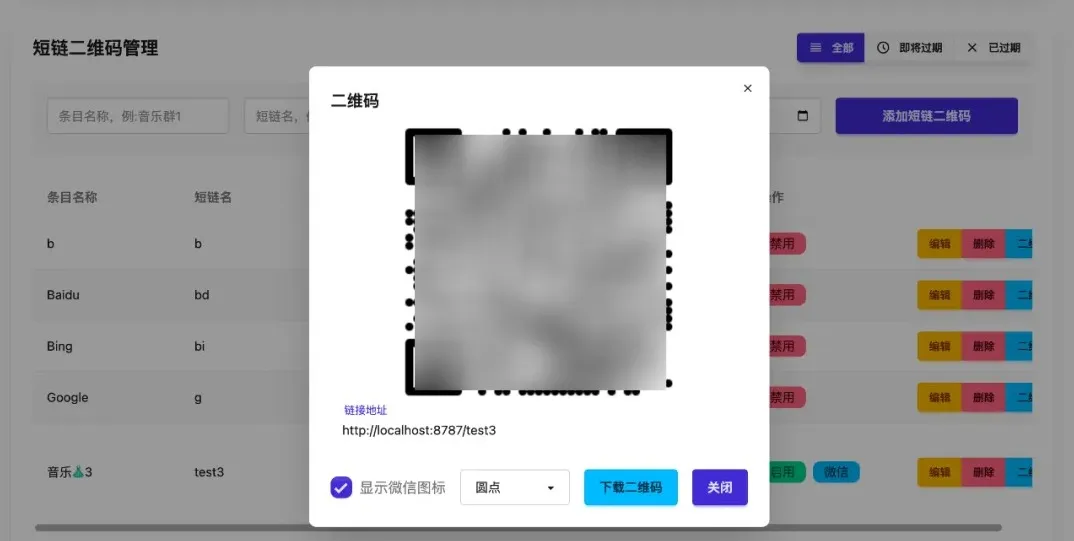Click the 下载二维码 button

[631, 487]
